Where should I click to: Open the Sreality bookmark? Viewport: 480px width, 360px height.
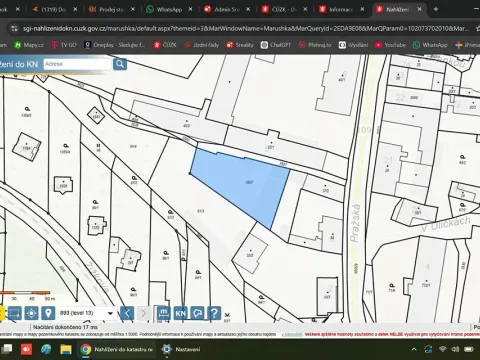(240, 45)
